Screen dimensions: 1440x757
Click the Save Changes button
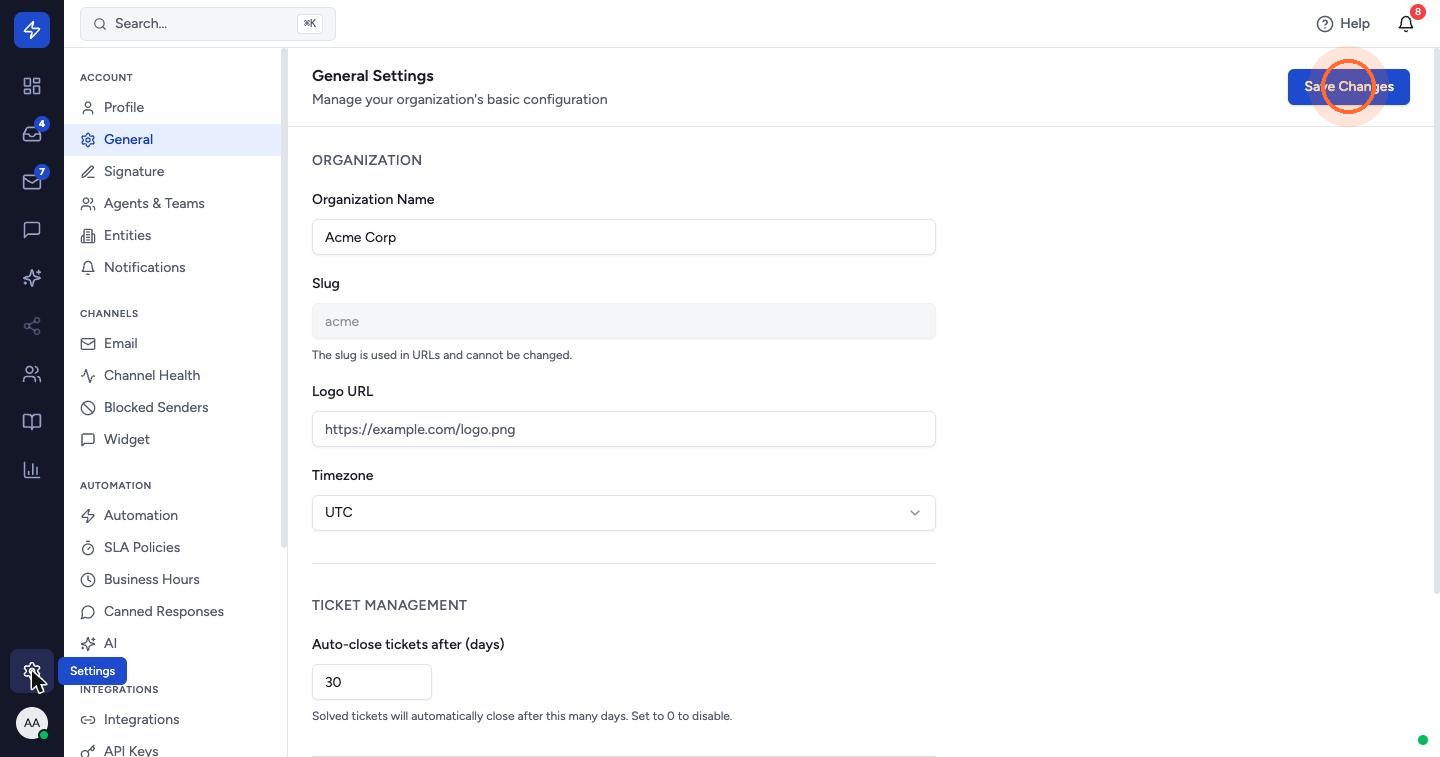pyautogui.click(x=1349, y=87)
